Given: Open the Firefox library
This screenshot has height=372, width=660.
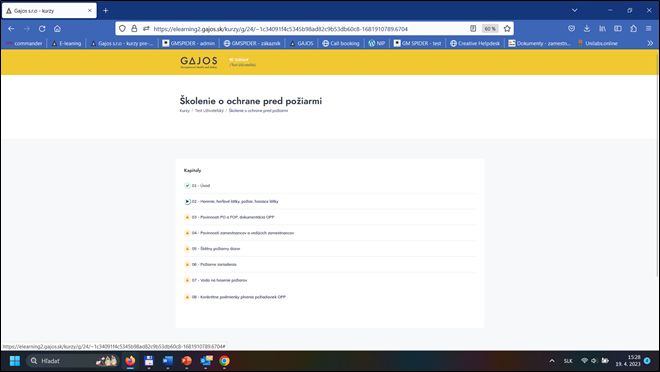Looking at the screenshot, I should coord(602,29).
